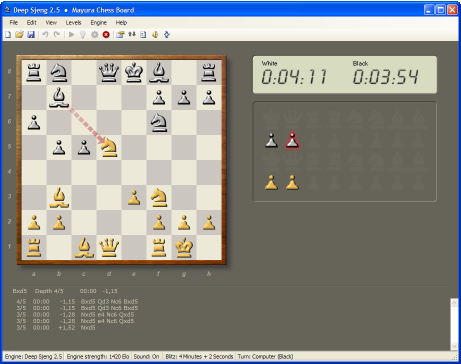Select the black bishop on f8
Image resolution: width=461 pixels, height=364 pixels.
click(x=159, y=72)
